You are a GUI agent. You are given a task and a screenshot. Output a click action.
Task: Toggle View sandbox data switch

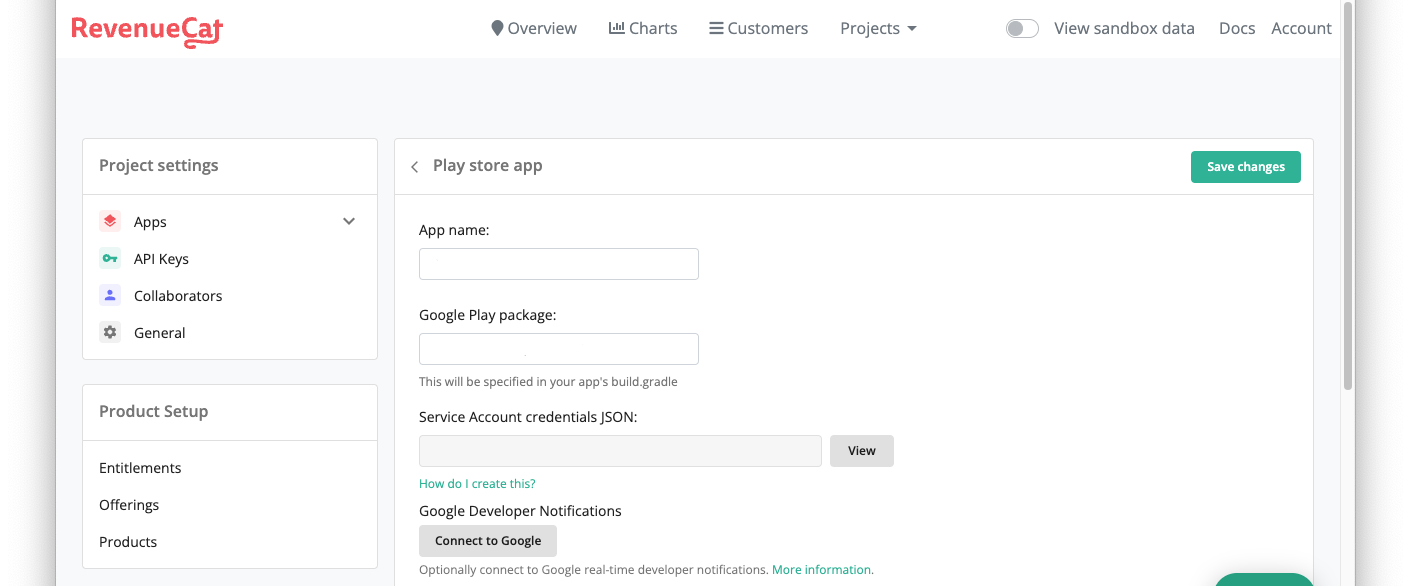tap(1022, 28)
